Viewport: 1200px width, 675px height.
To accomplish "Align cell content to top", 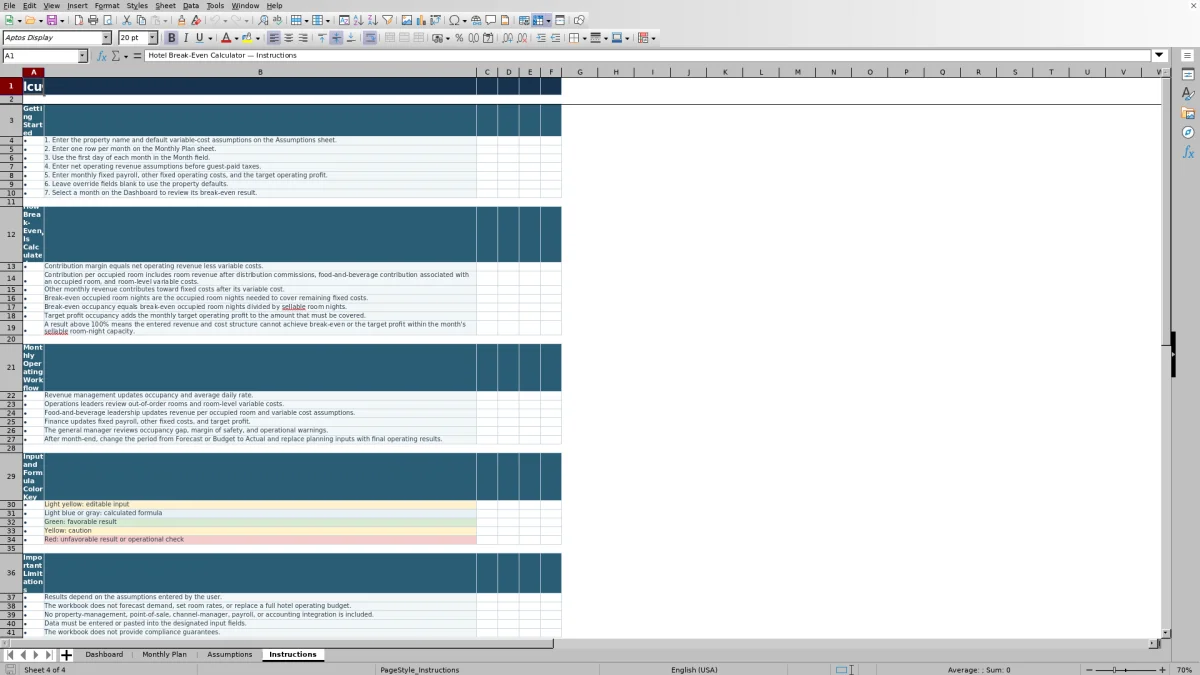I will pyautogui.click(x=321, y=38).
